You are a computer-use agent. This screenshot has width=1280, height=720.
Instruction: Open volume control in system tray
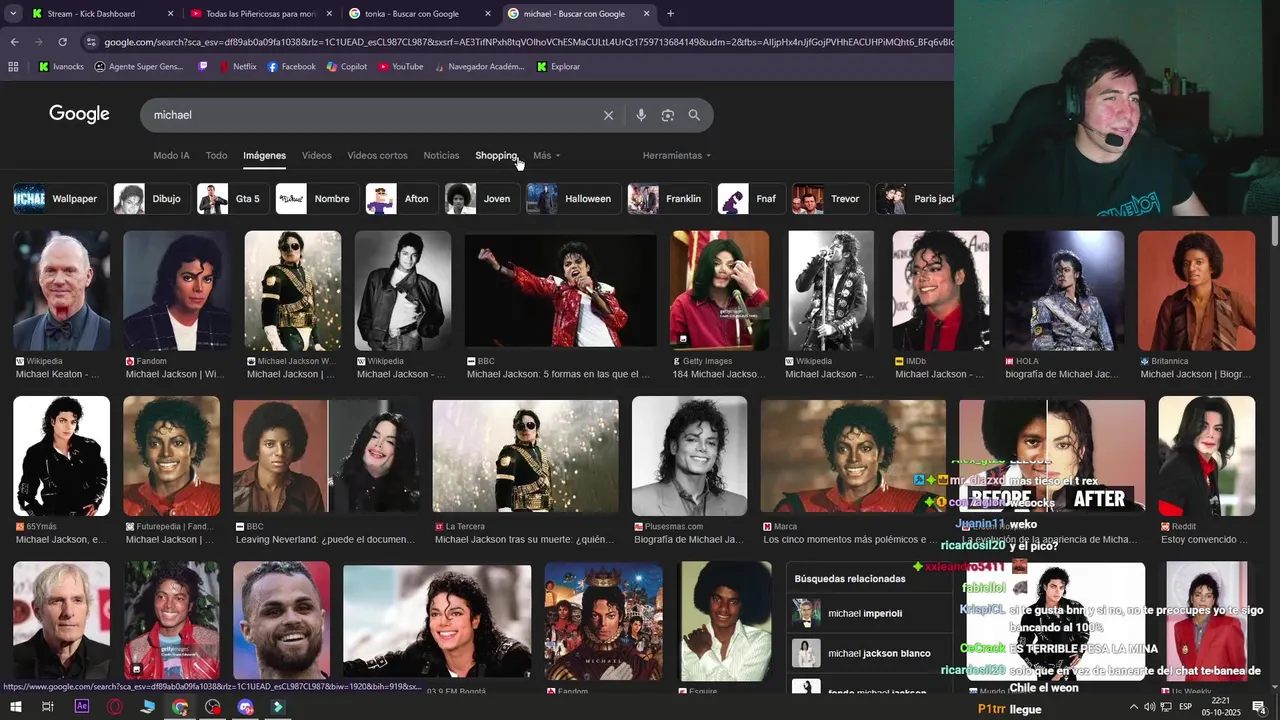click(x=1149, y=708)
